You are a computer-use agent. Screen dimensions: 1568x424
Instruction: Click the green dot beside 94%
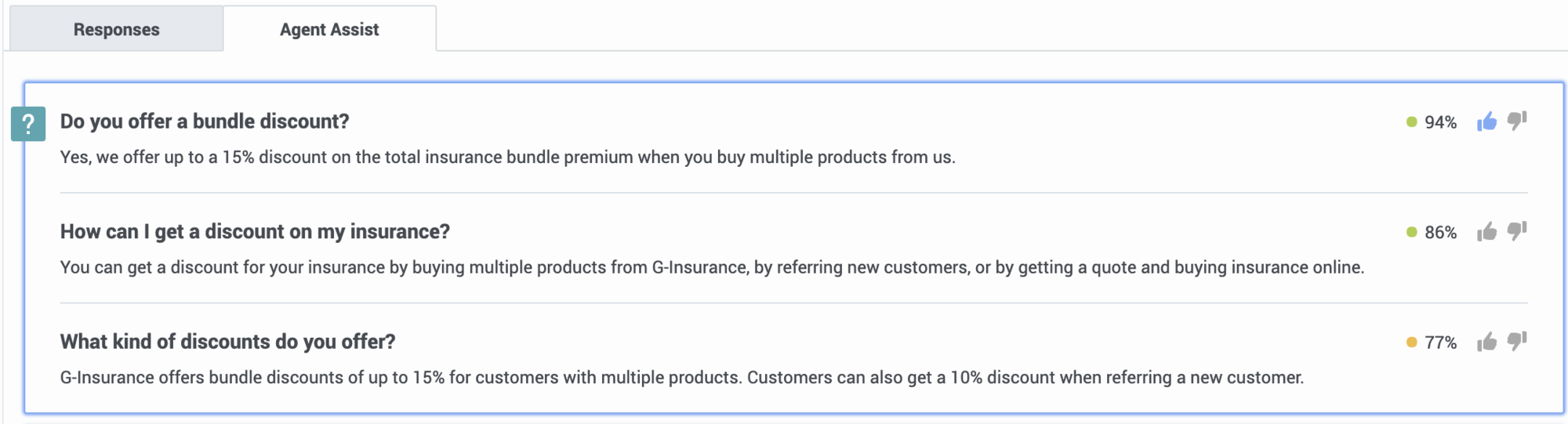click(x=1411, y=122)
